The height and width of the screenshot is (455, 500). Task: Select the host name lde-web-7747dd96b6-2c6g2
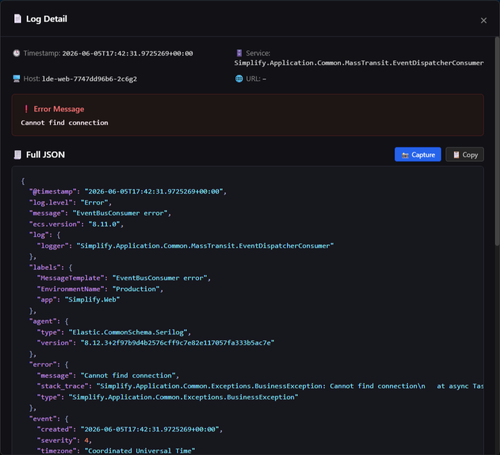[89, 79]
